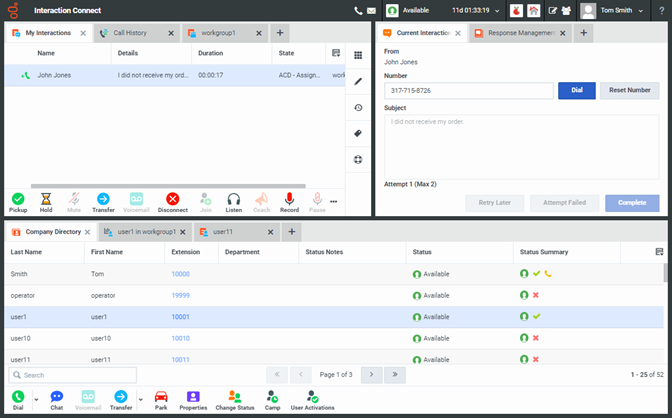Start recording with the Record icon

point(290,199)
